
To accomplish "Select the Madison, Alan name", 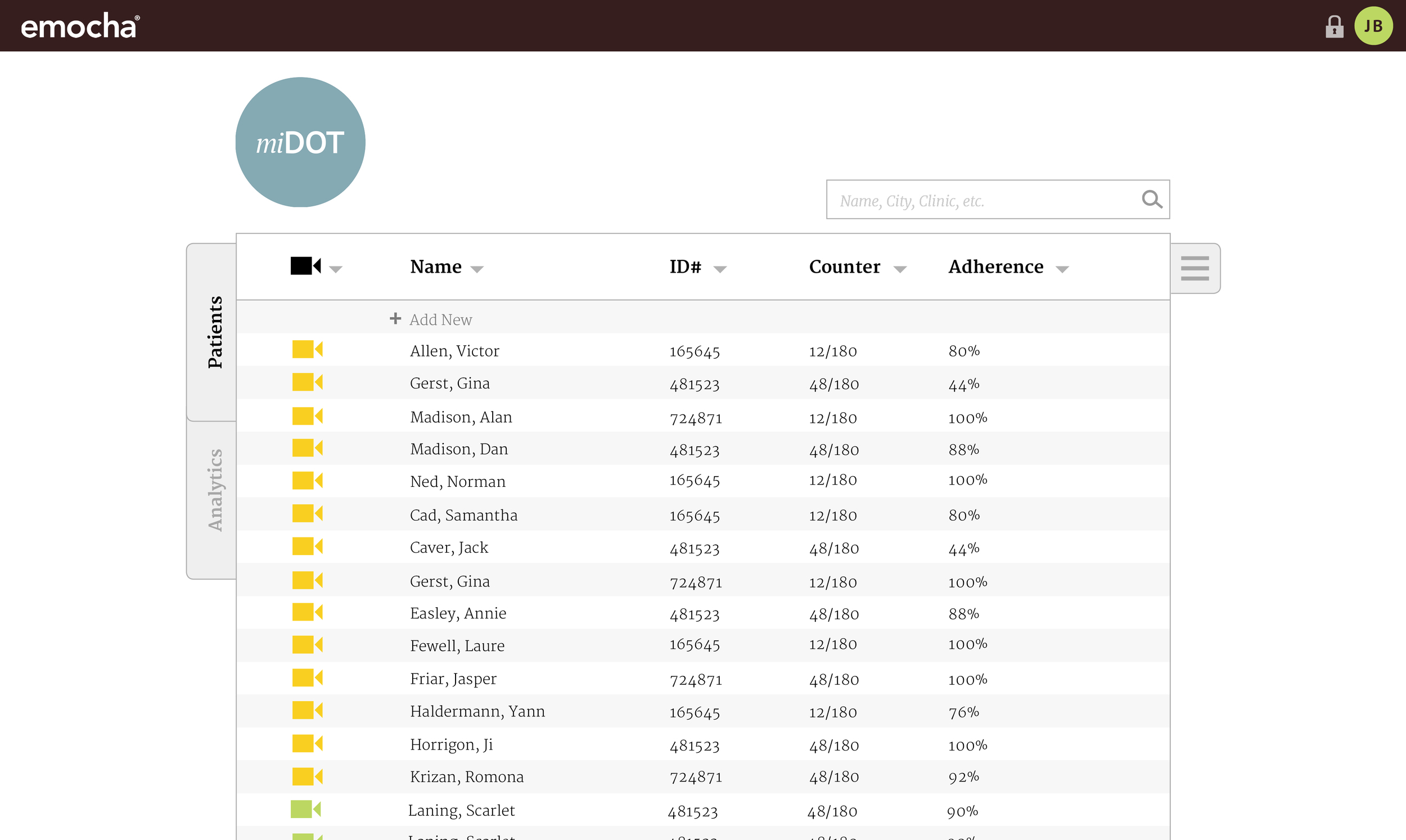I will [461, 417].
